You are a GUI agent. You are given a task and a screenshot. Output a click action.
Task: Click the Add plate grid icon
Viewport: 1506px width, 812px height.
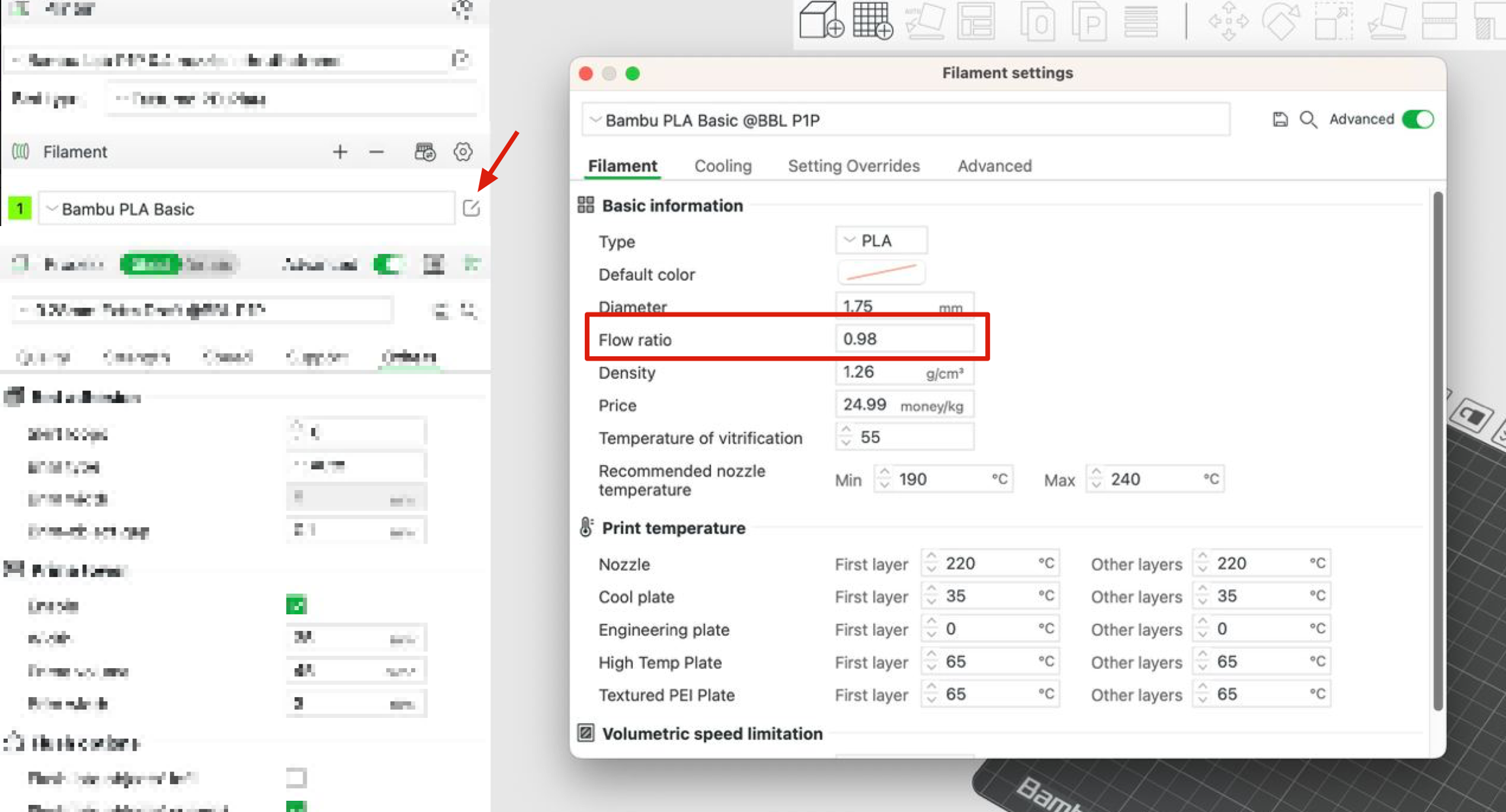[x=873, y=21]
